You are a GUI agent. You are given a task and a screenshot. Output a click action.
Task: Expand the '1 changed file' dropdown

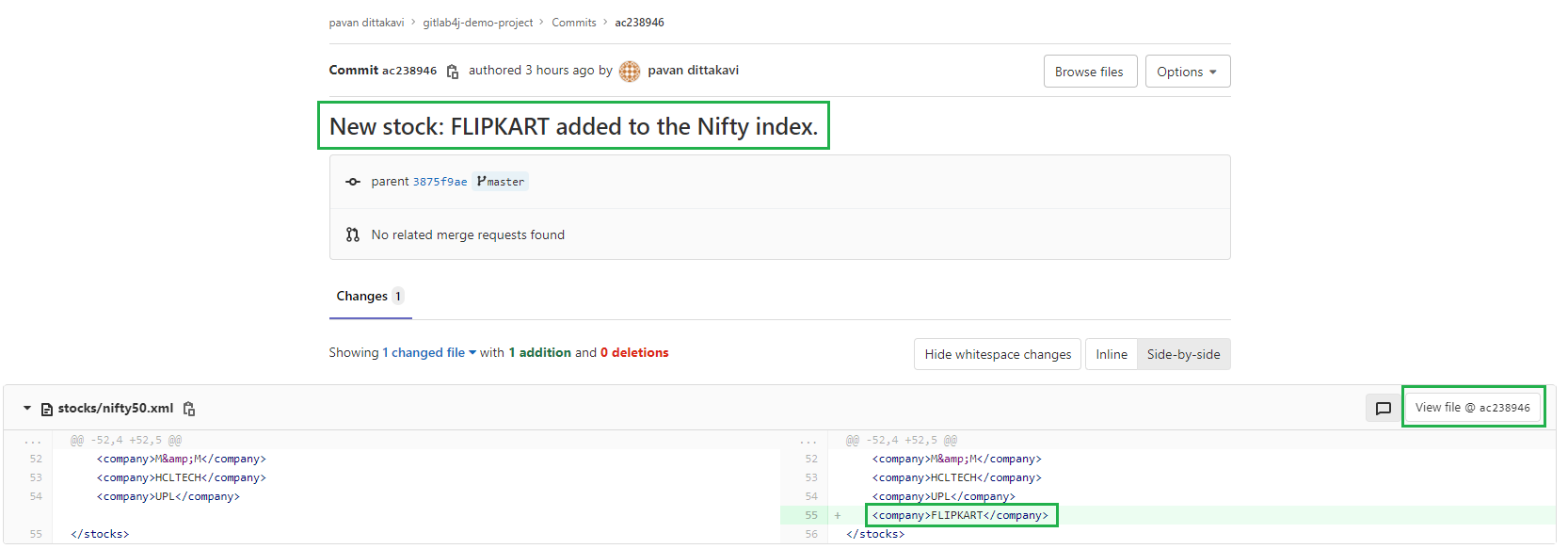point(428,352)
